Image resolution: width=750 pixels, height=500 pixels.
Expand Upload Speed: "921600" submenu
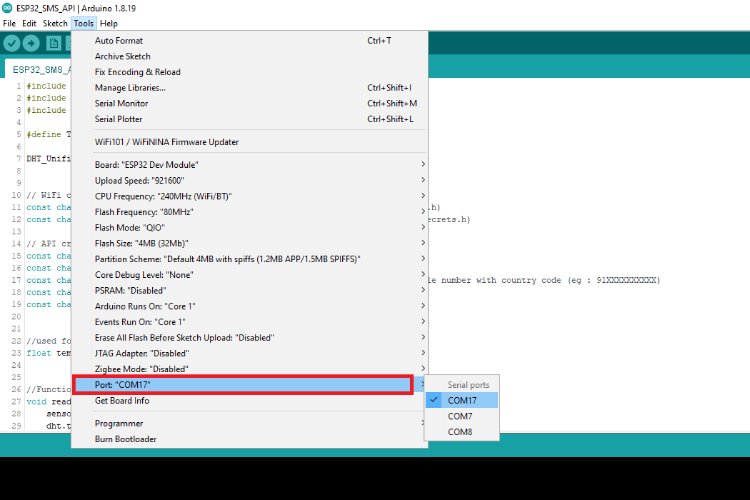250,180
